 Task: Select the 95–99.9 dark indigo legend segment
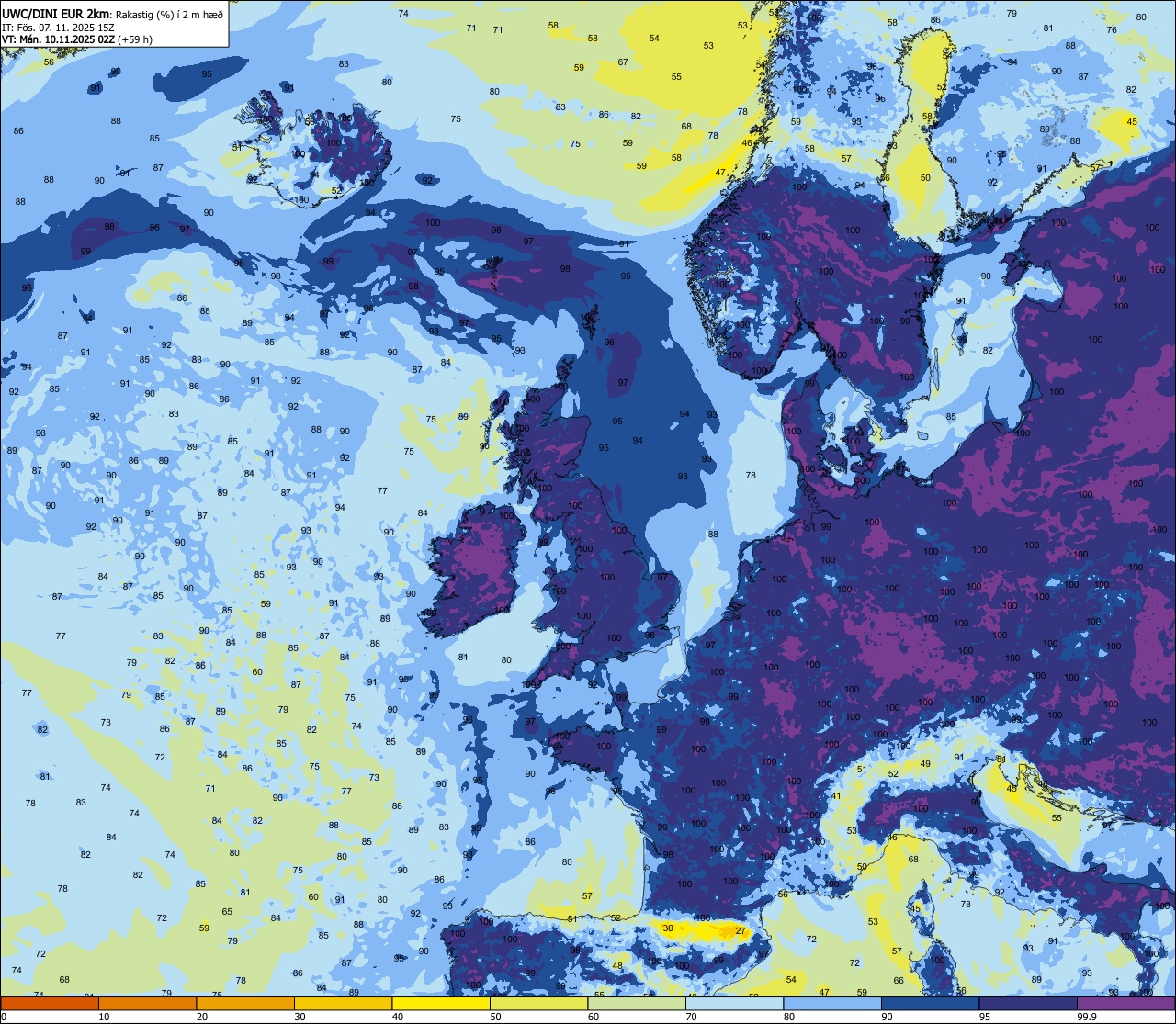(1028, 1003)
